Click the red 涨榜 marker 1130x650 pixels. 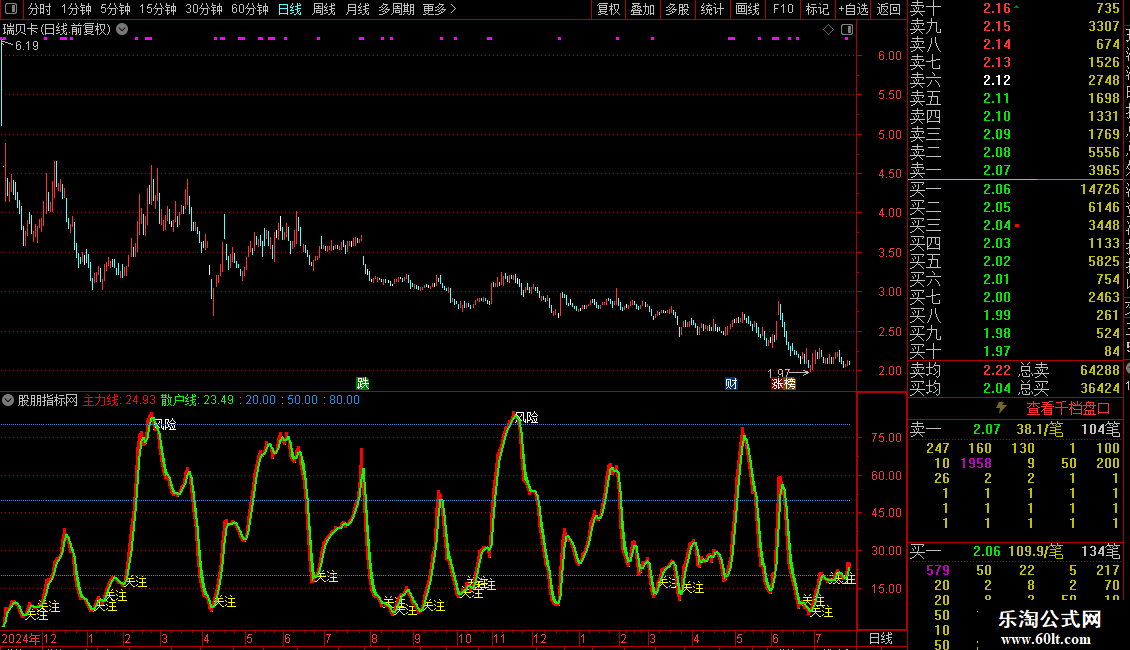(783, 383)
